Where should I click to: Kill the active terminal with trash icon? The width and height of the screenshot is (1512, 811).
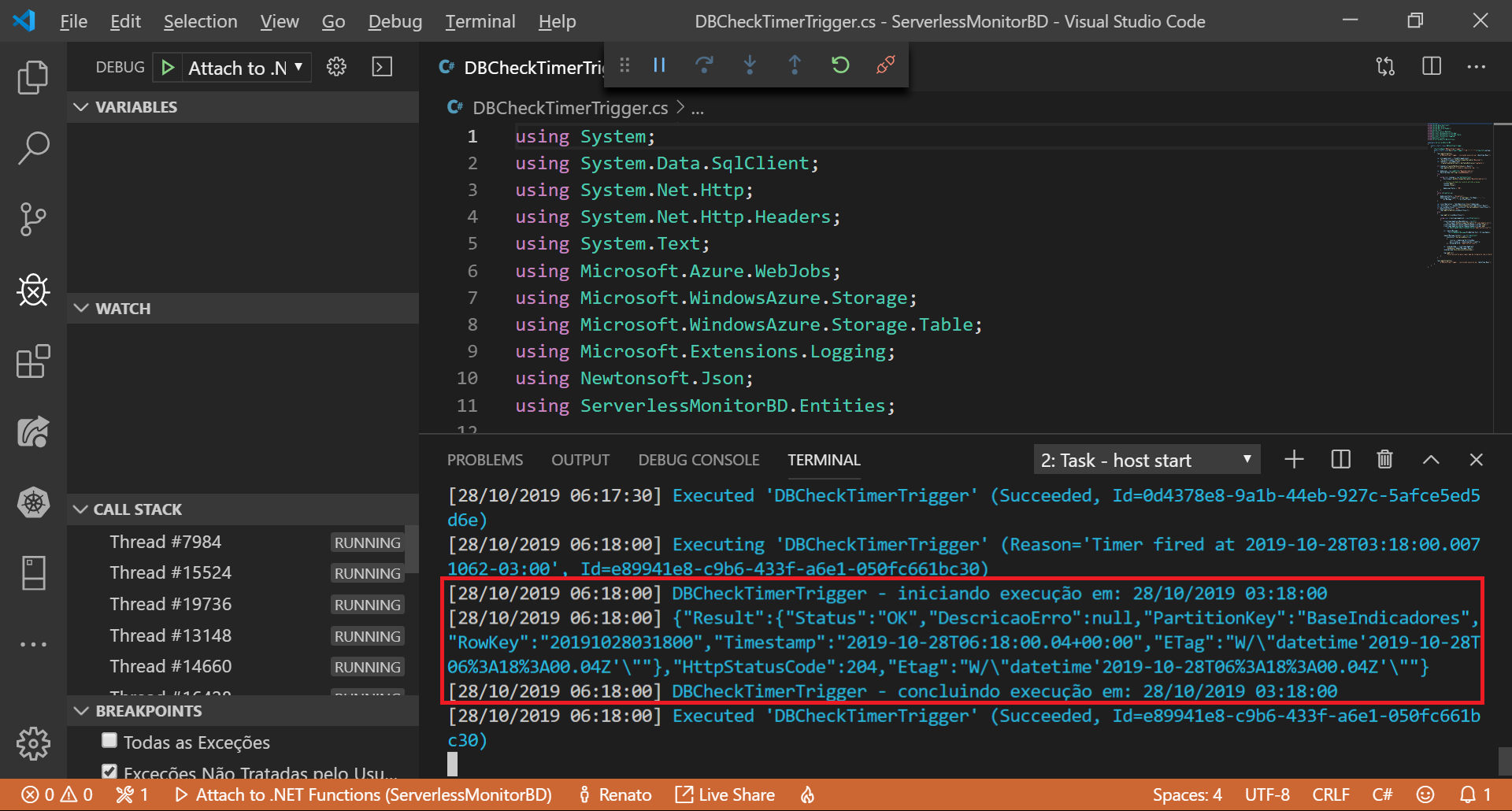tap(1384, 459)
